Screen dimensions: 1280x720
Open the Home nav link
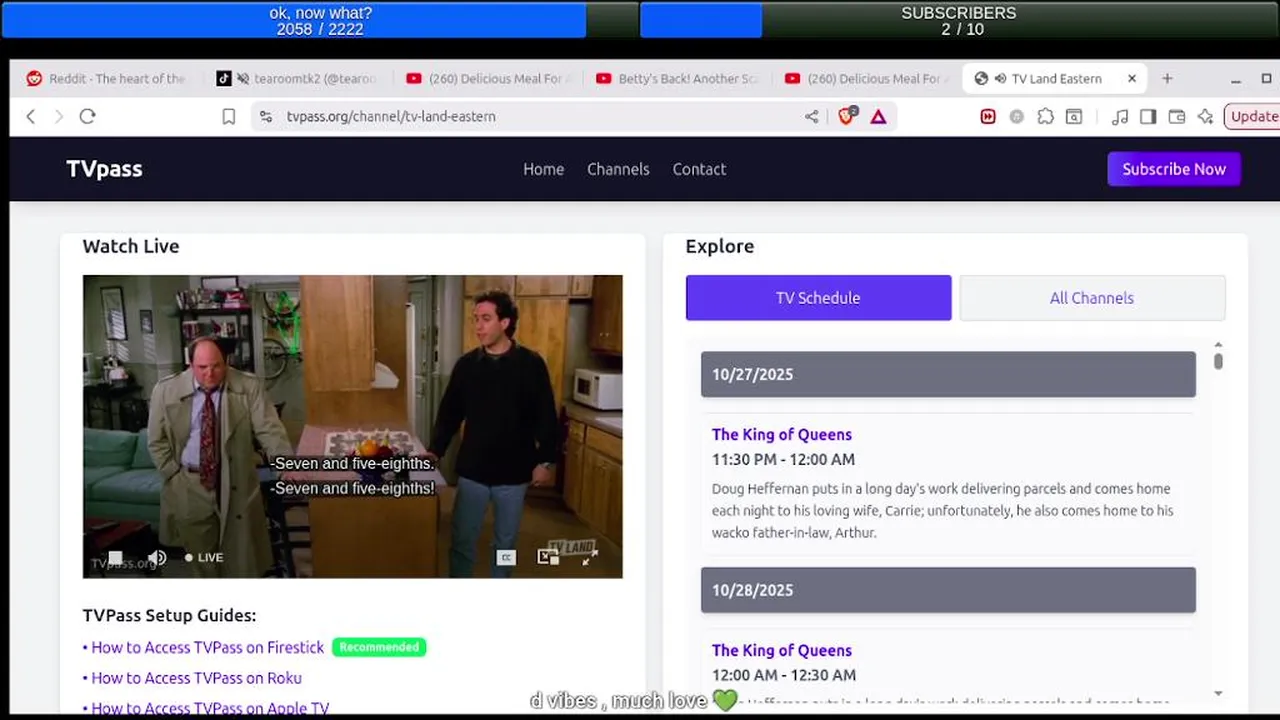point(543,169)
